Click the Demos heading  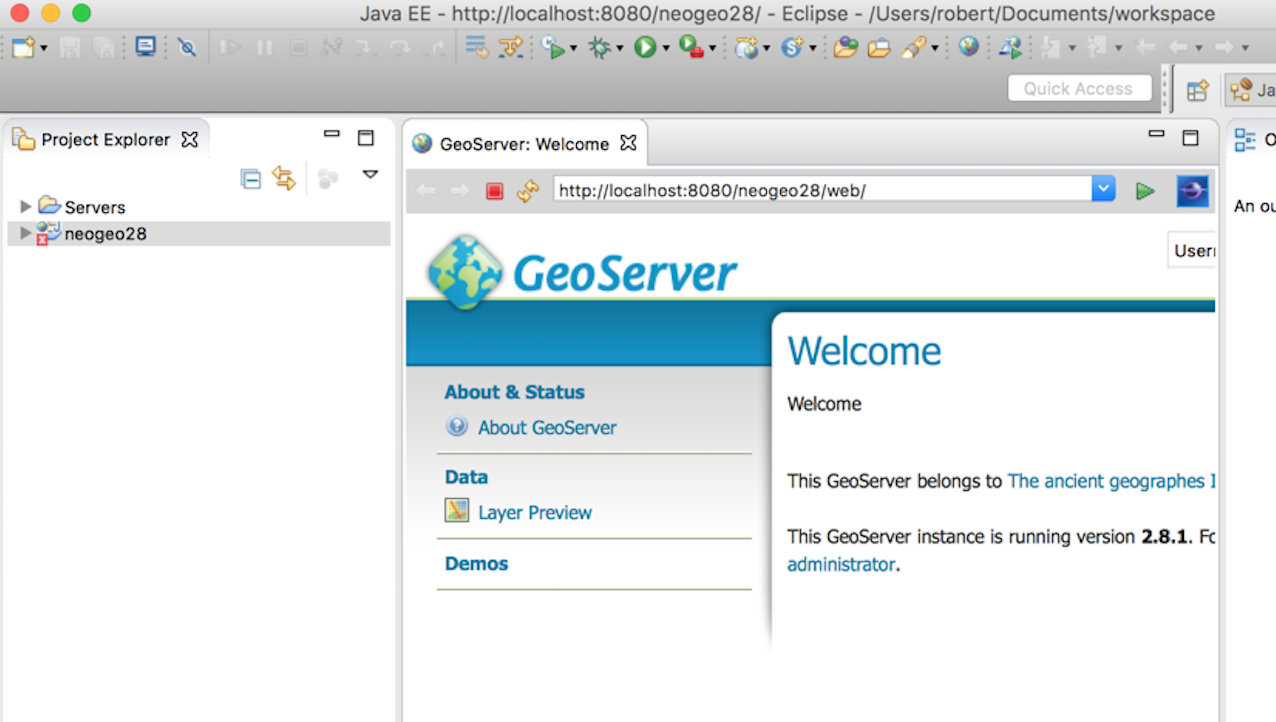pos(476,564)
